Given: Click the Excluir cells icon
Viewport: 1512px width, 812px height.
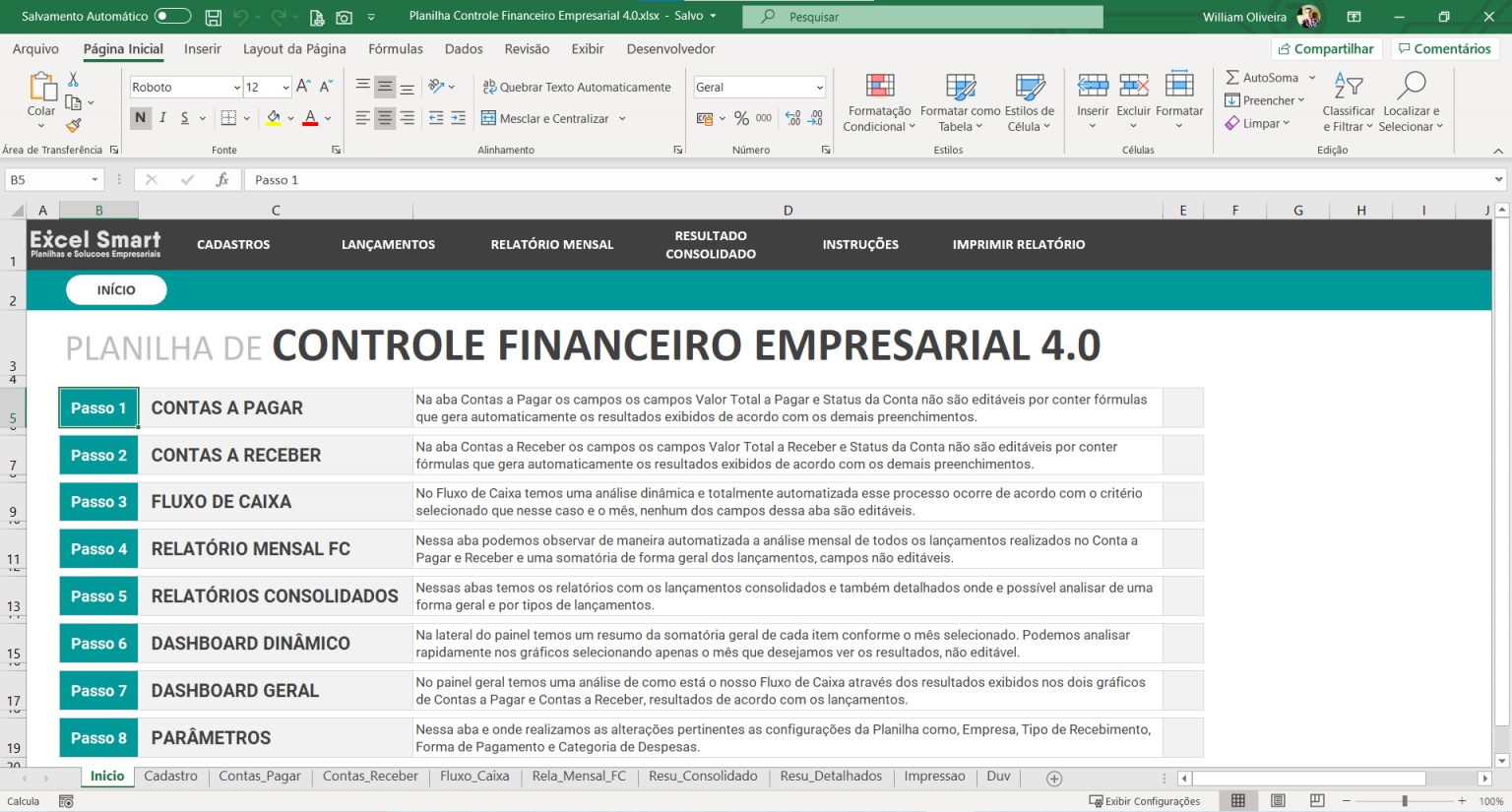Looking at the screenshot, I should [x=1134, y=86].
